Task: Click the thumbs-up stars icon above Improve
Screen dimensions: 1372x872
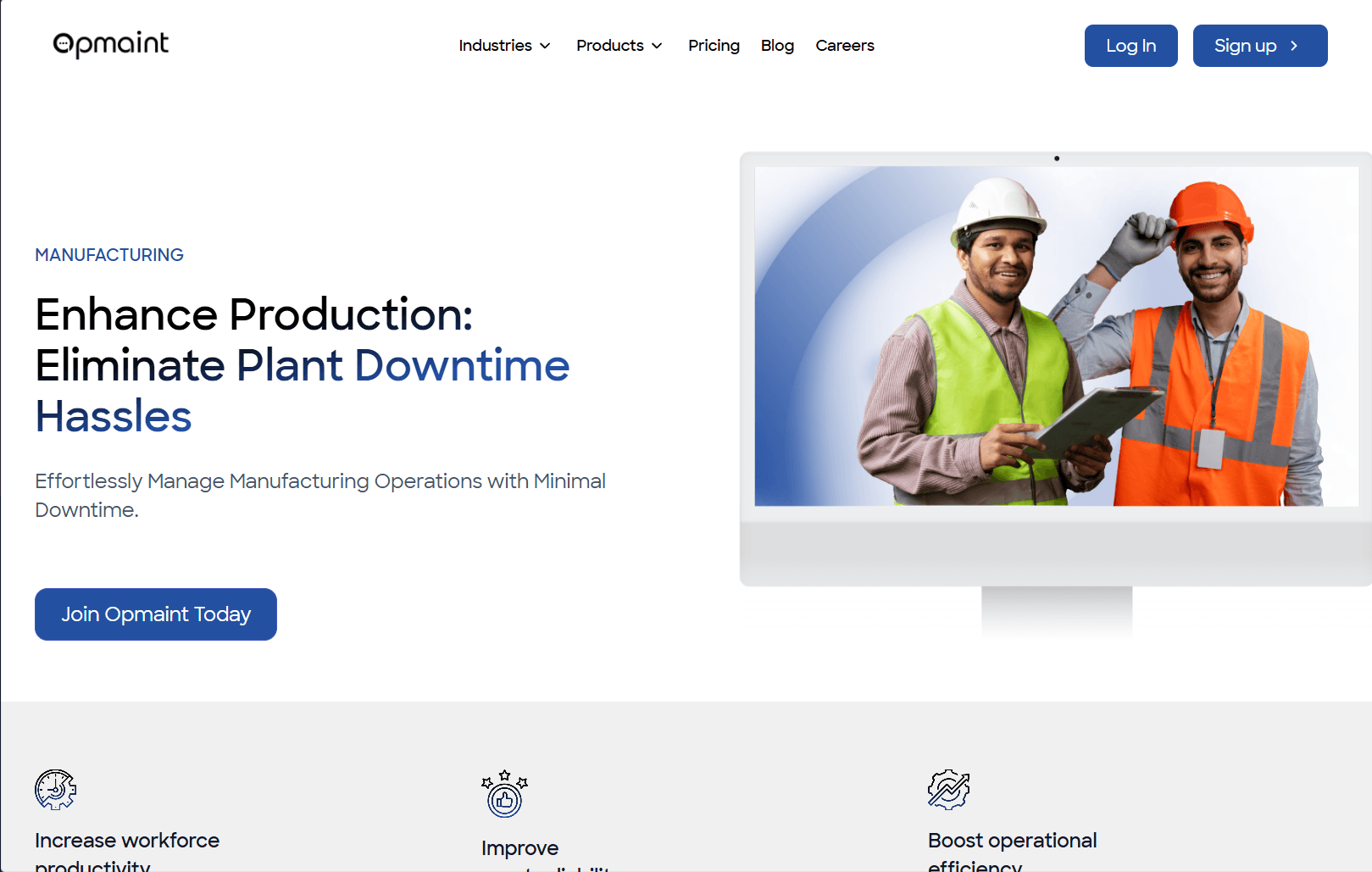Action: point(504,793)
